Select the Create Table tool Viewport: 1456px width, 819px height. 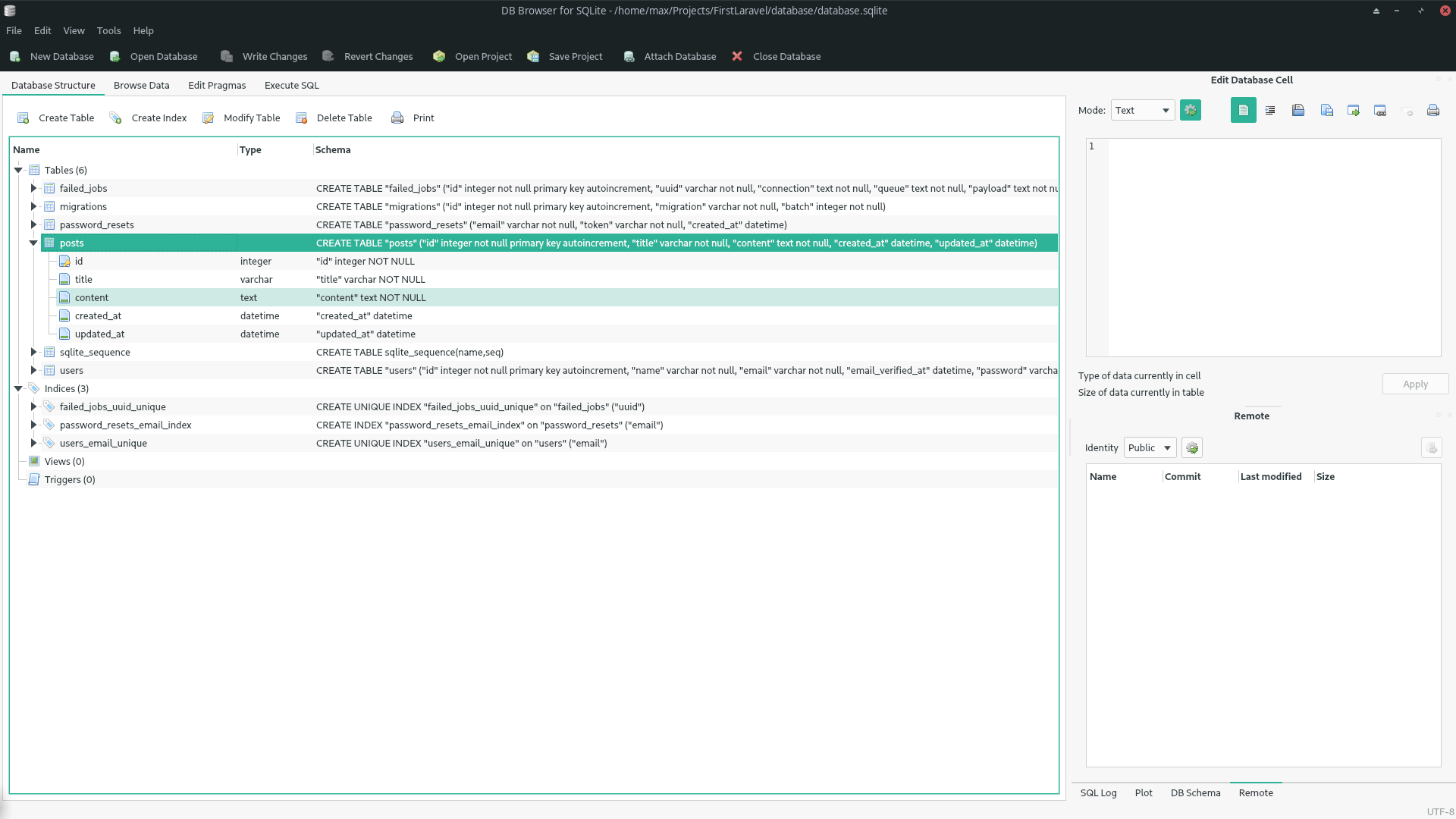55,118
